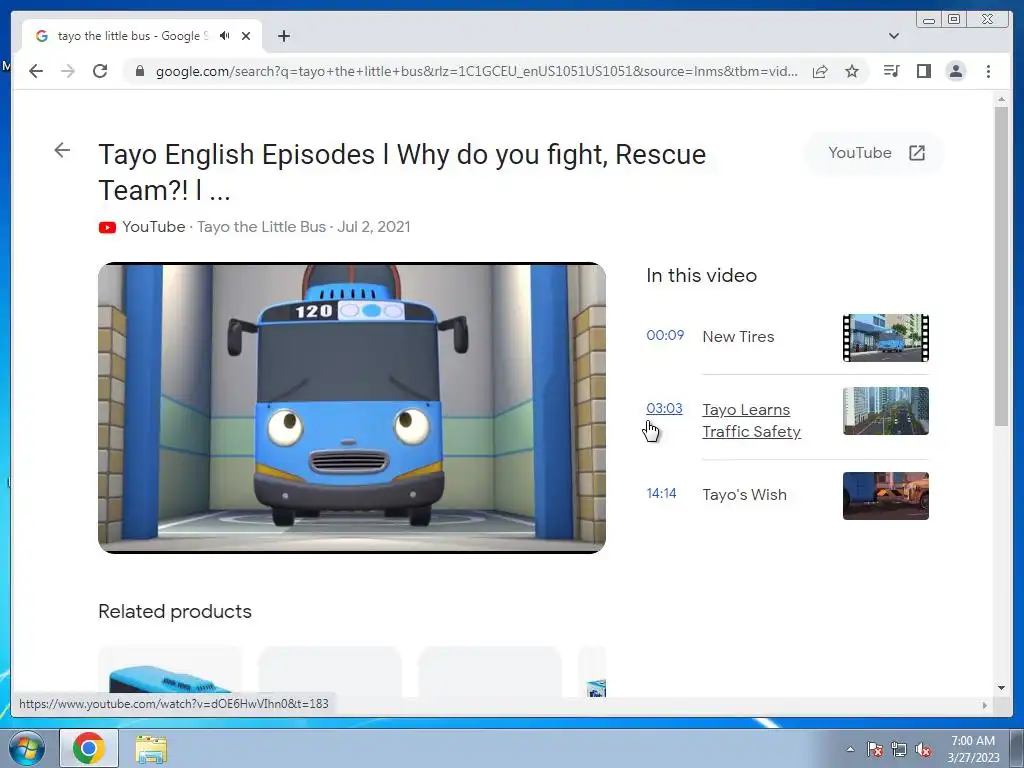Open the media controls icon in toolbar
Viewport: 1024px width, 768px height.
[x=891, y=71]
